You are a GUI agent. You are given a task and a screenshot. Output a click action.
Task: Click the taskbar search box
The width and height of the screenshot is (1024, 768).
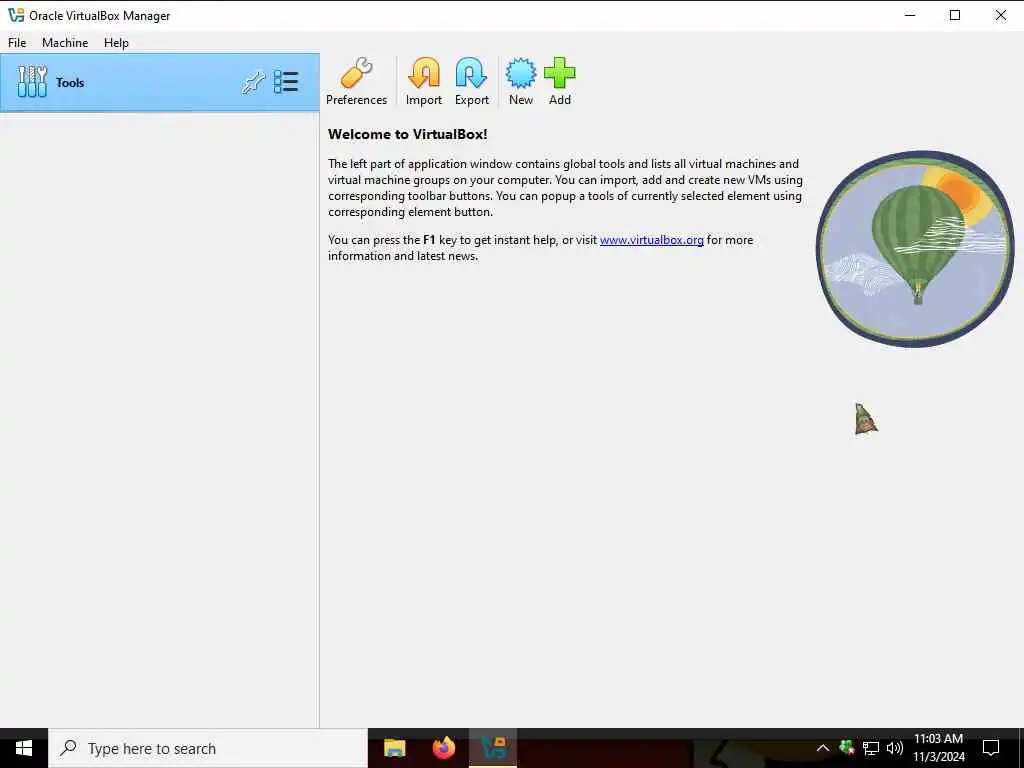pyautogui.click(x=208, y=748)
